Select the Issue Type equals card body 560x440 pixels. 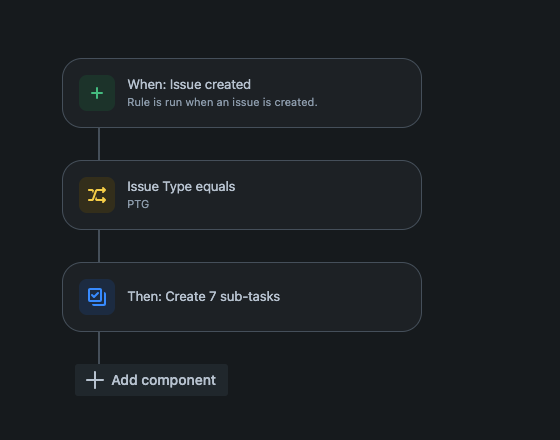(242, 195)
